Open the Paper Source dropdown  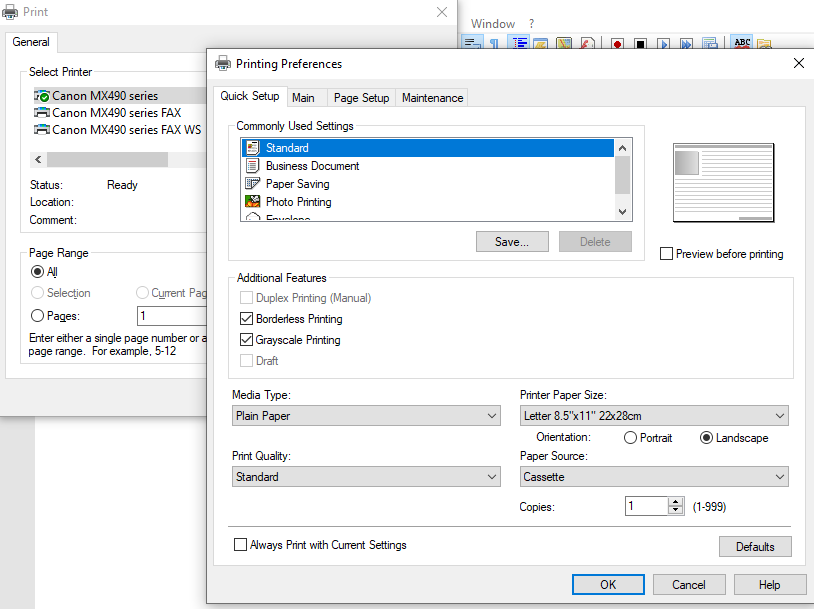tap(654, 477)
